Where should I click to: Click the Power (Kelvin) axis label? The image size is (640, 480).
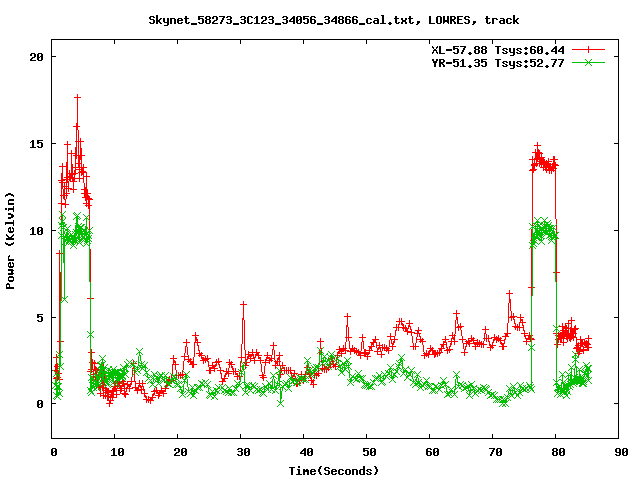(x=10, y=241)
